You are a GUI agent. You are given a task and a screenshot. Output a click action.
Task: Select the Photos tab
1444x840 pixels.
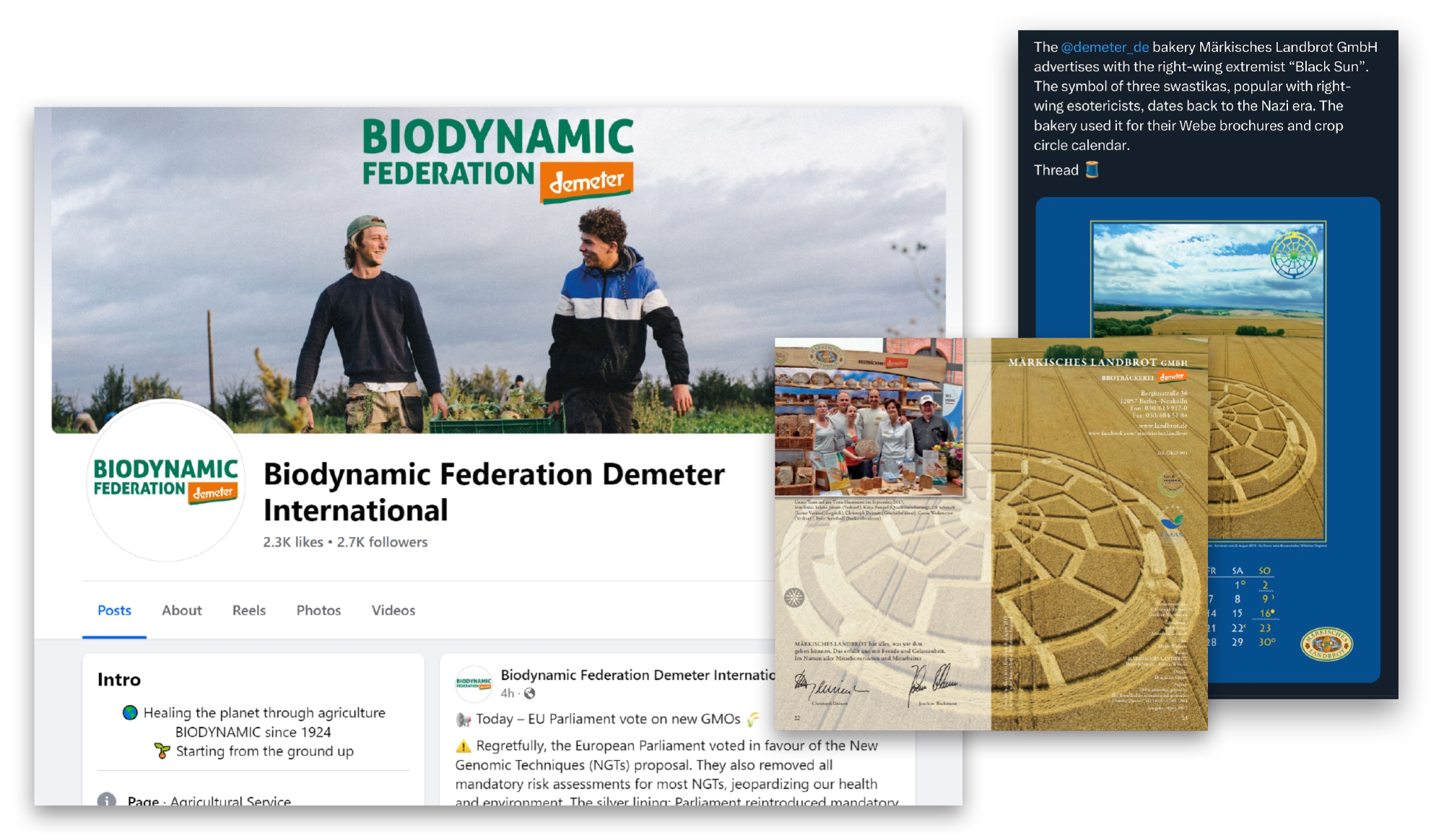pos(318,611)
